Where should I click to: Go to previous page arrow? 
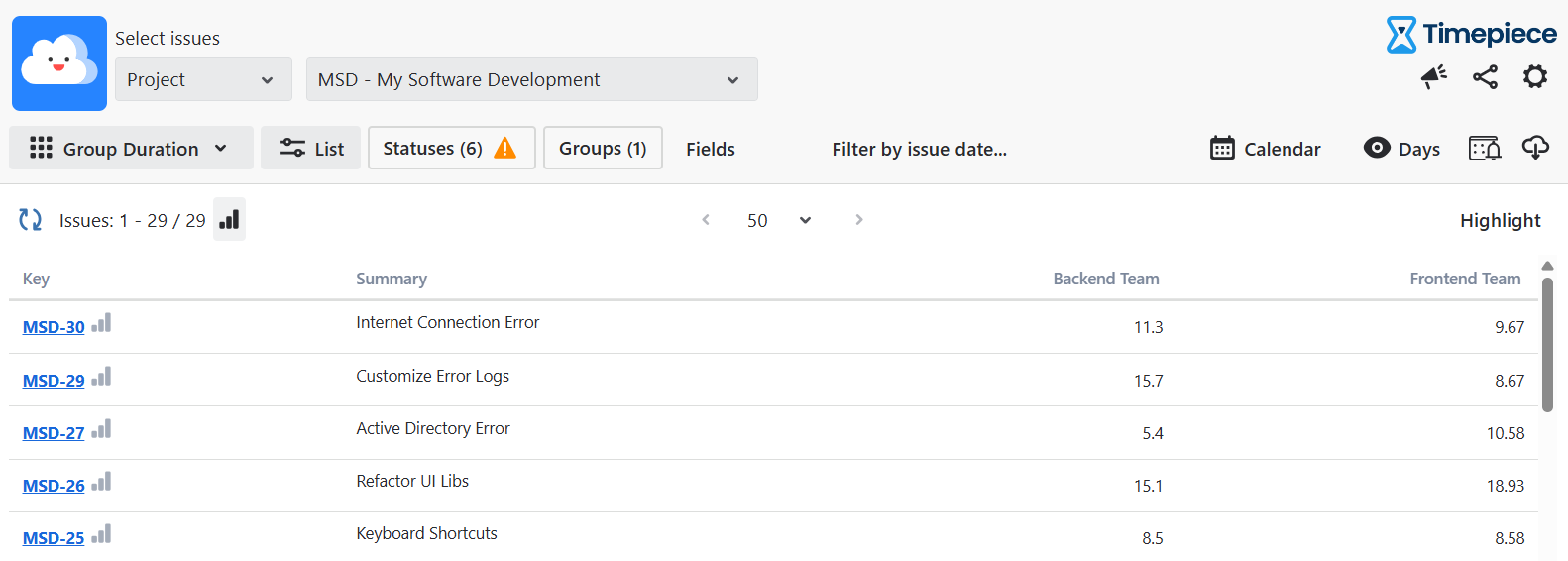(706, 220)
